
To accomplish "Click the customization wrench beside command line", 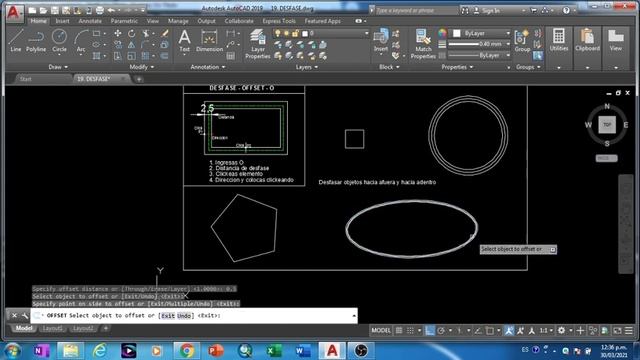I will pyautogui.click(x=24, y=316).
